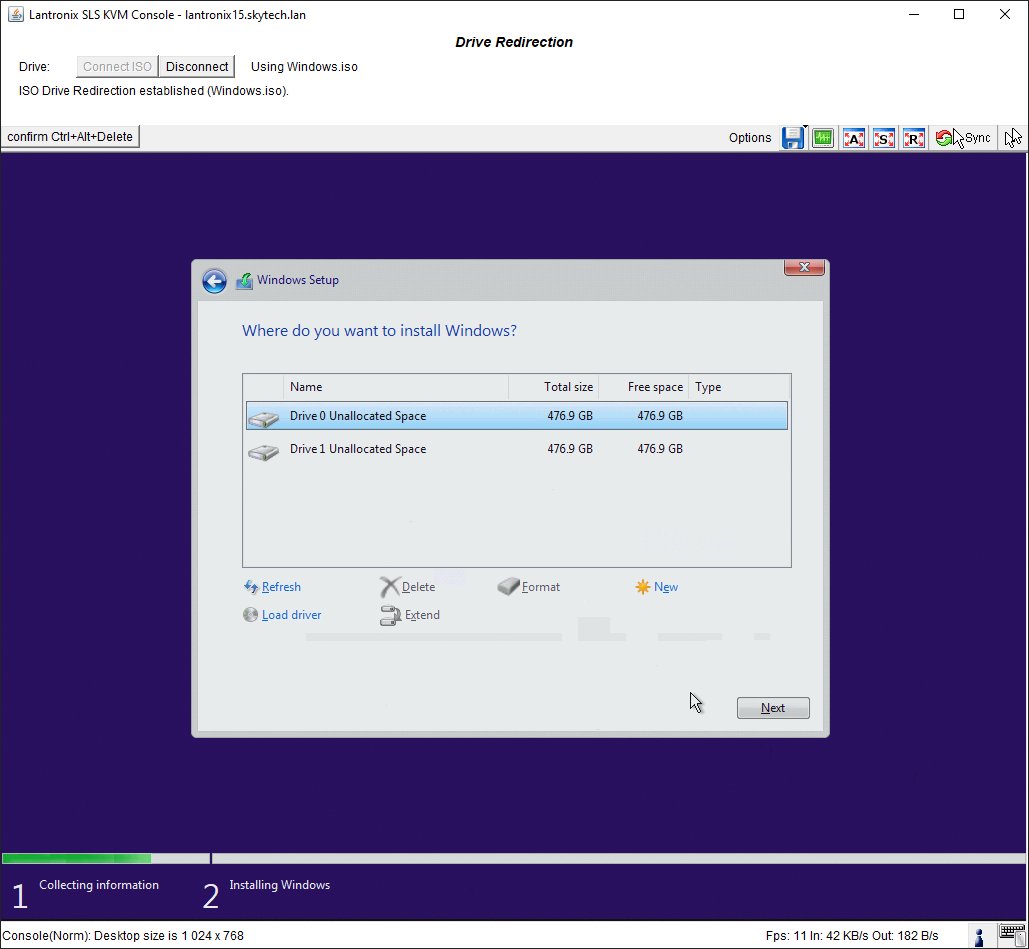This screenshot has width=1029, height=949.
Task: Click the Next button in Windows Setup
Action: 772,708
